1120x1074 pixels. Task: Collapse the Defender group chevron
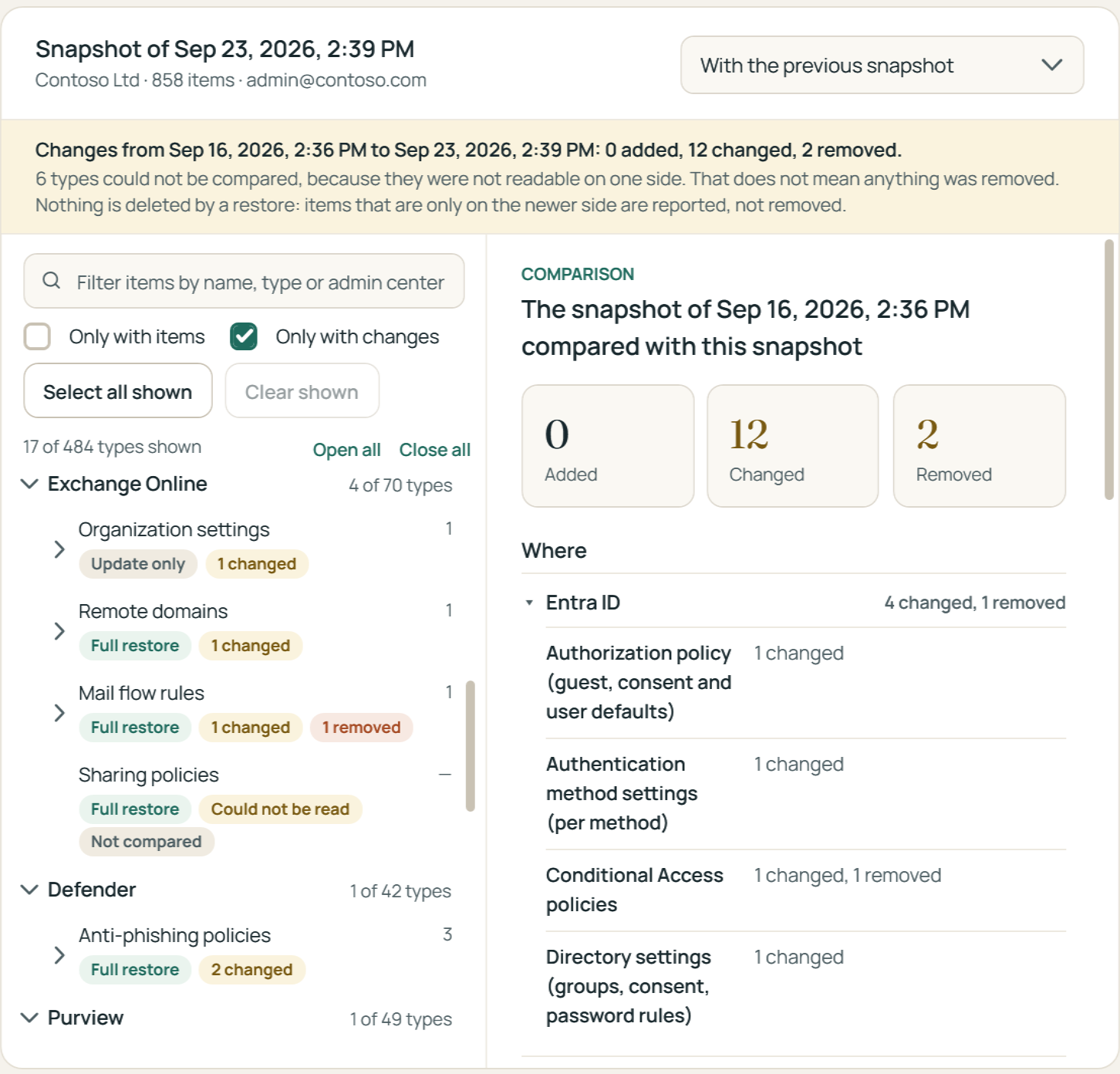tap(29, 890)
